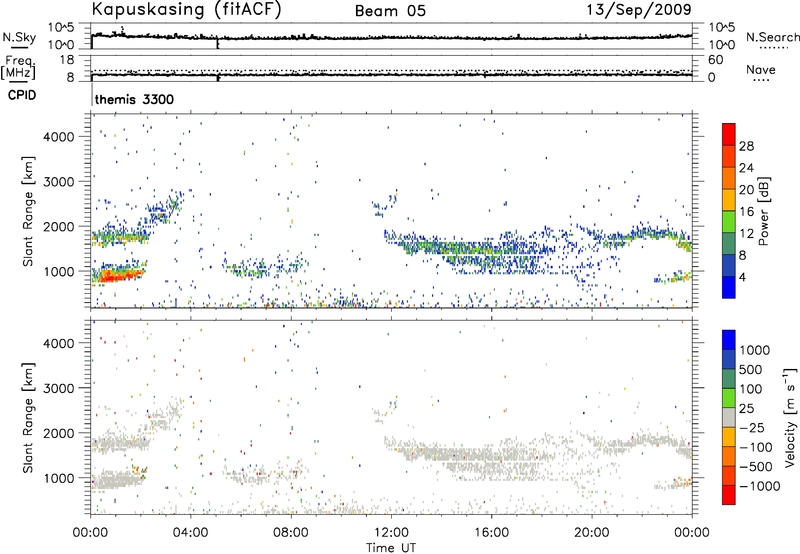Click the power colorbar value '16'

coord(746,212)
